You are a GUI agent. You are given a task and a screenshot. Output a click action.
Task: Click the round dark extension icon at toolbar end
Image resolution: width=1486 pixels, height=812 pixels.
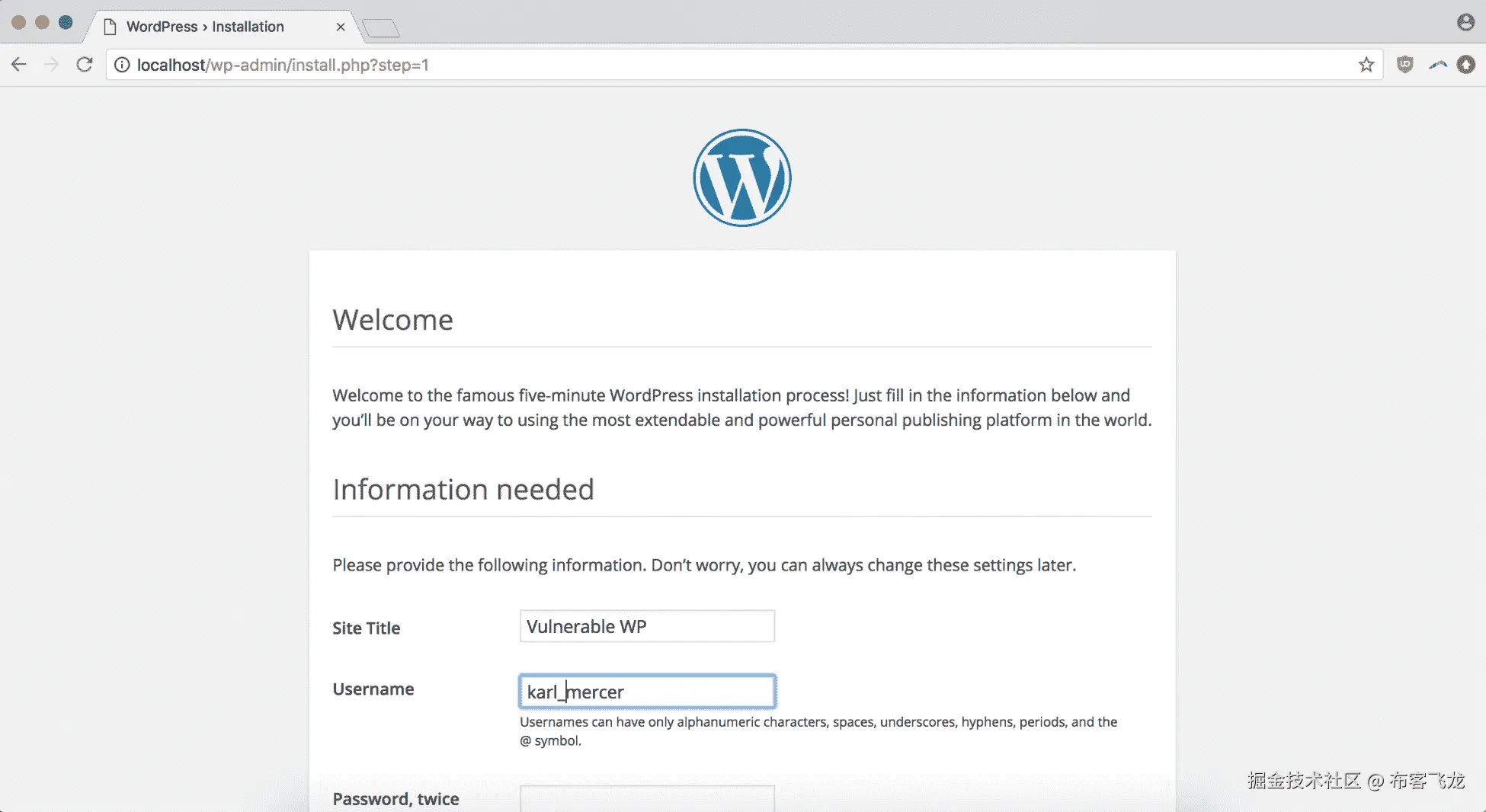coord(1466,65)
